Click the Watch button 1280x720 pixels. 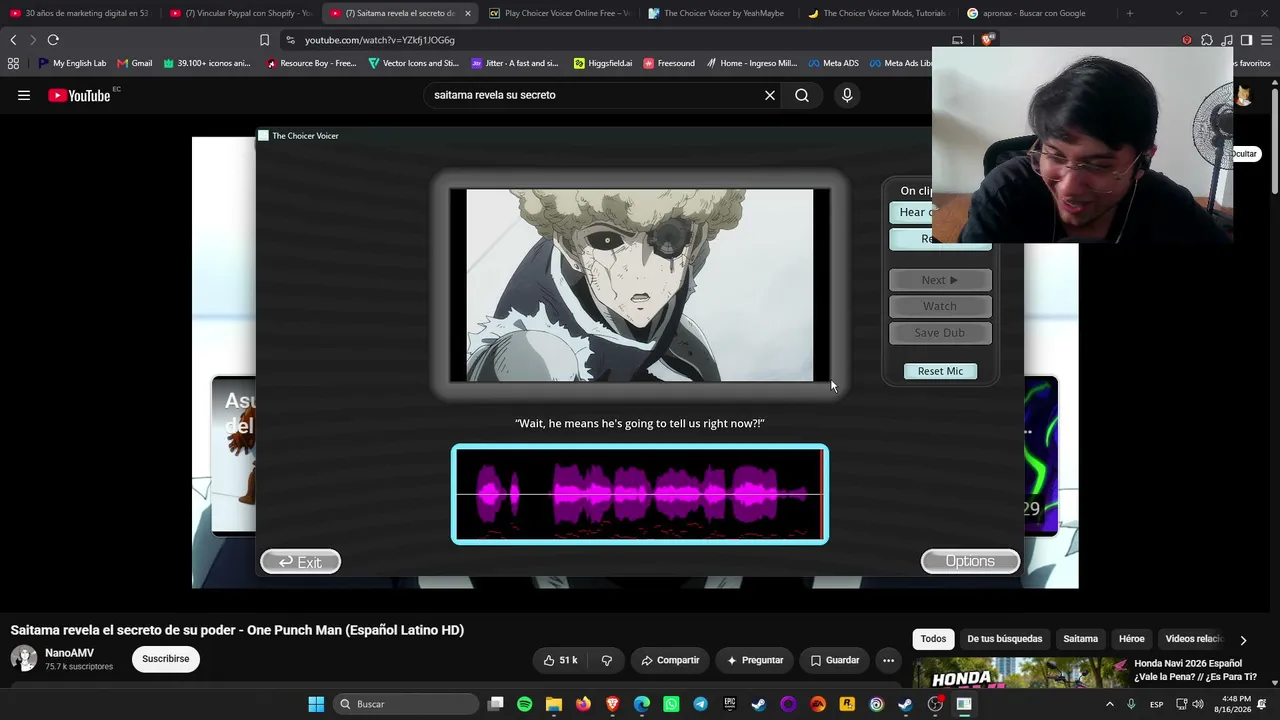tap(940, 306)
